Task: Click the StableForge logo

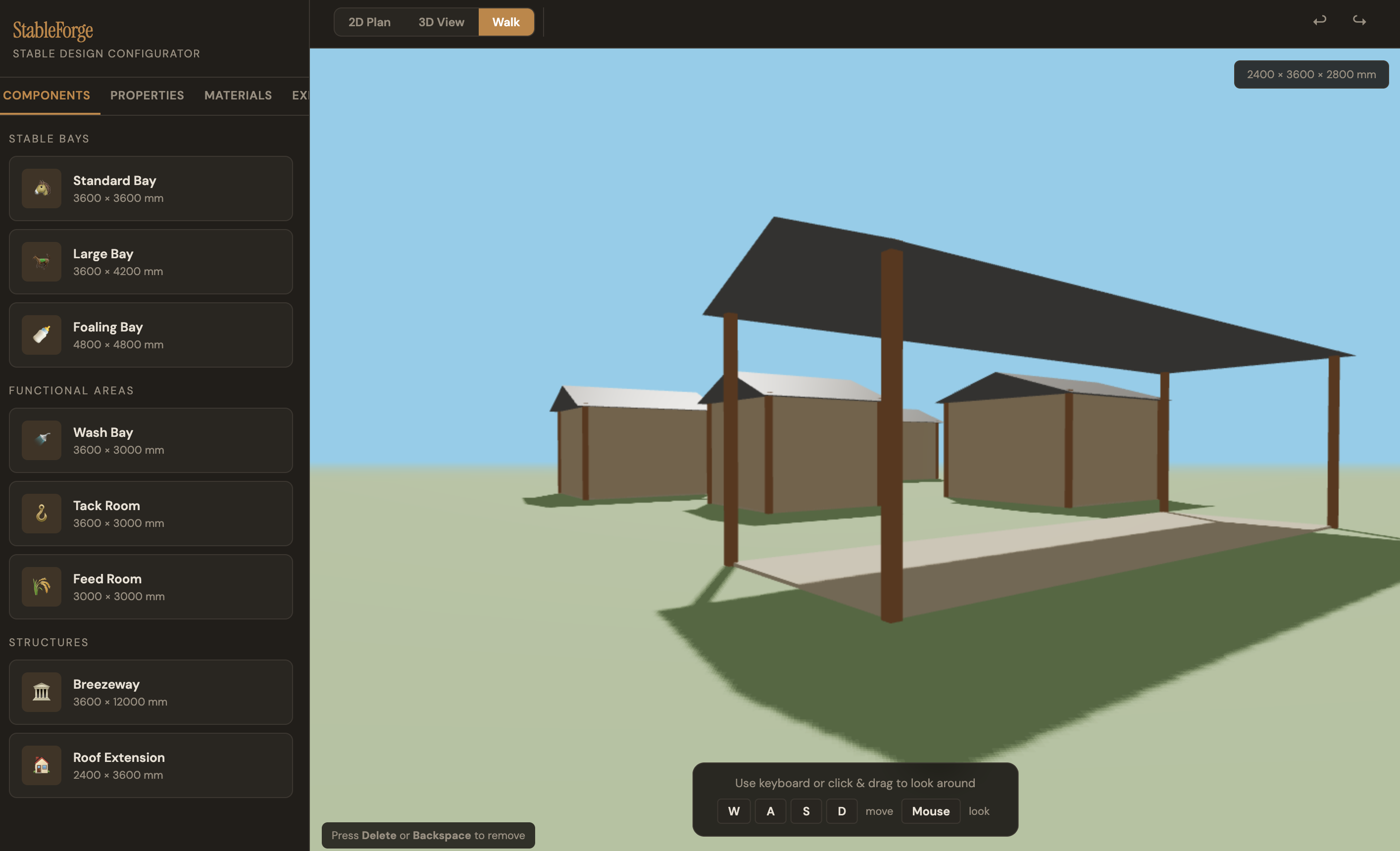Action: (x=53, y=31)
